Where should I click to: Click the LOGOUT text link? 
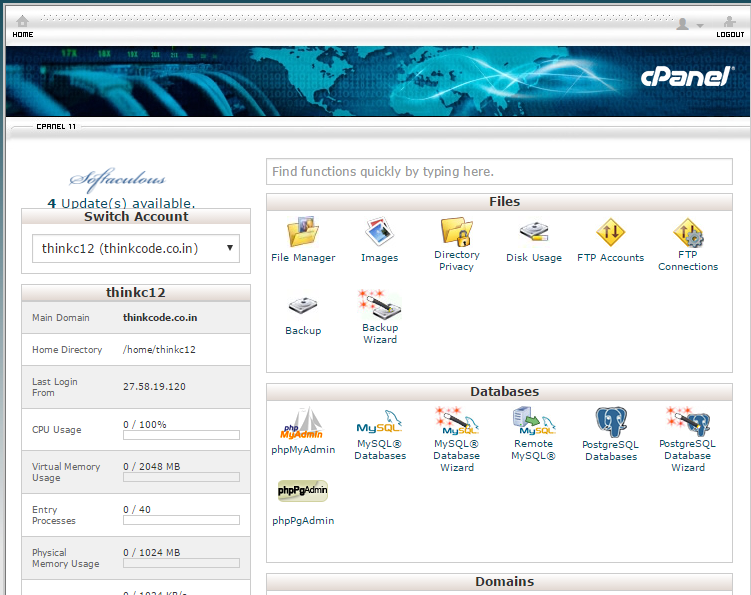[x=730, y=34]
